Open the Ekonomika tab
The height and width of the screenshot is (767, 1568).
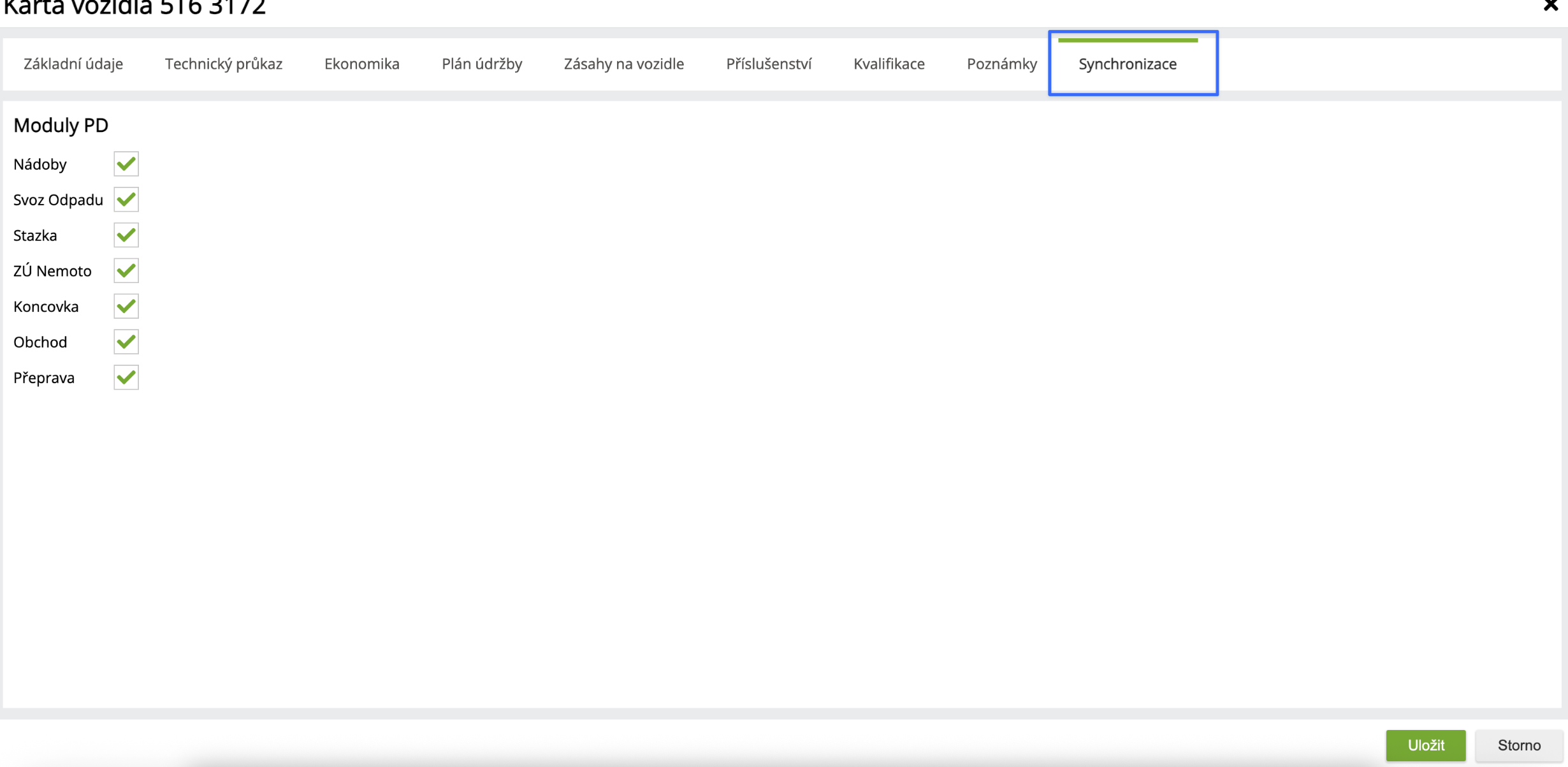(x=362, y=64)
